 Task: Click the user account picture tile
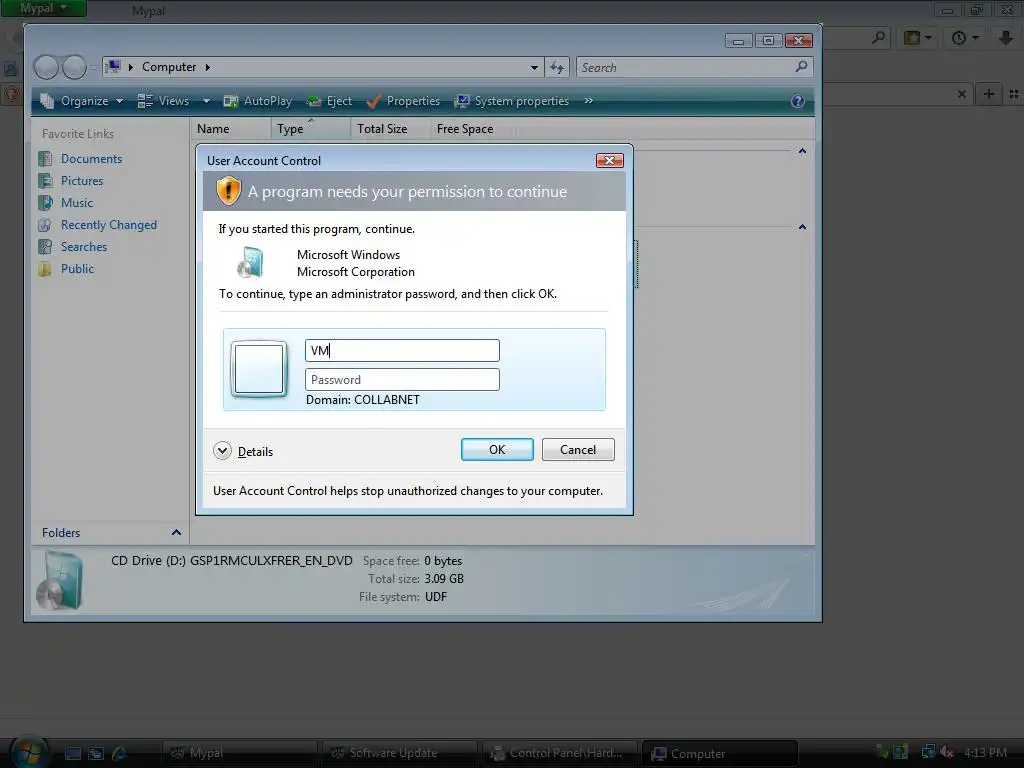259,369
